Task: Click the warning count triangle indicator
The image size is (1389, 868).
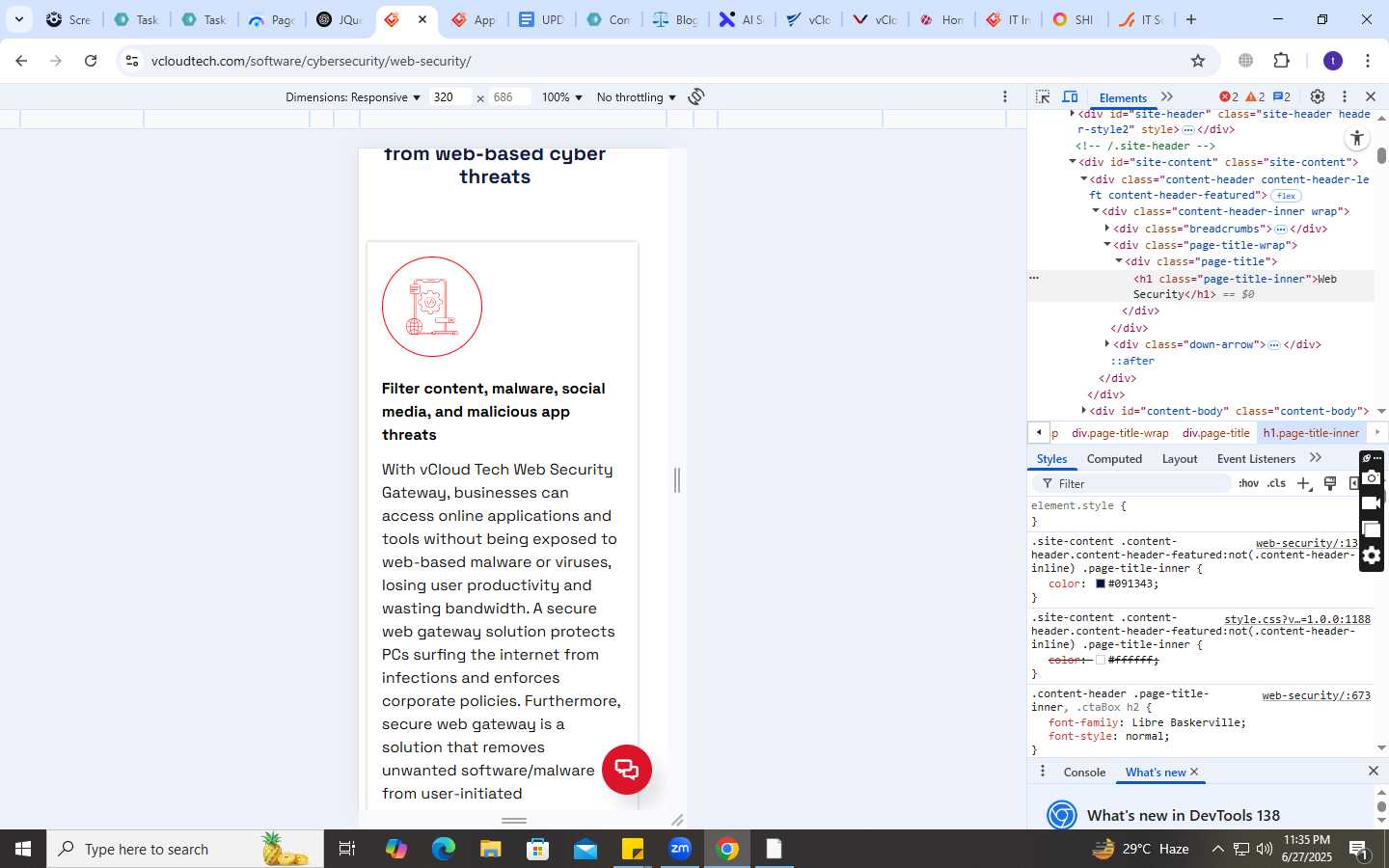Action: point(1255,96)
